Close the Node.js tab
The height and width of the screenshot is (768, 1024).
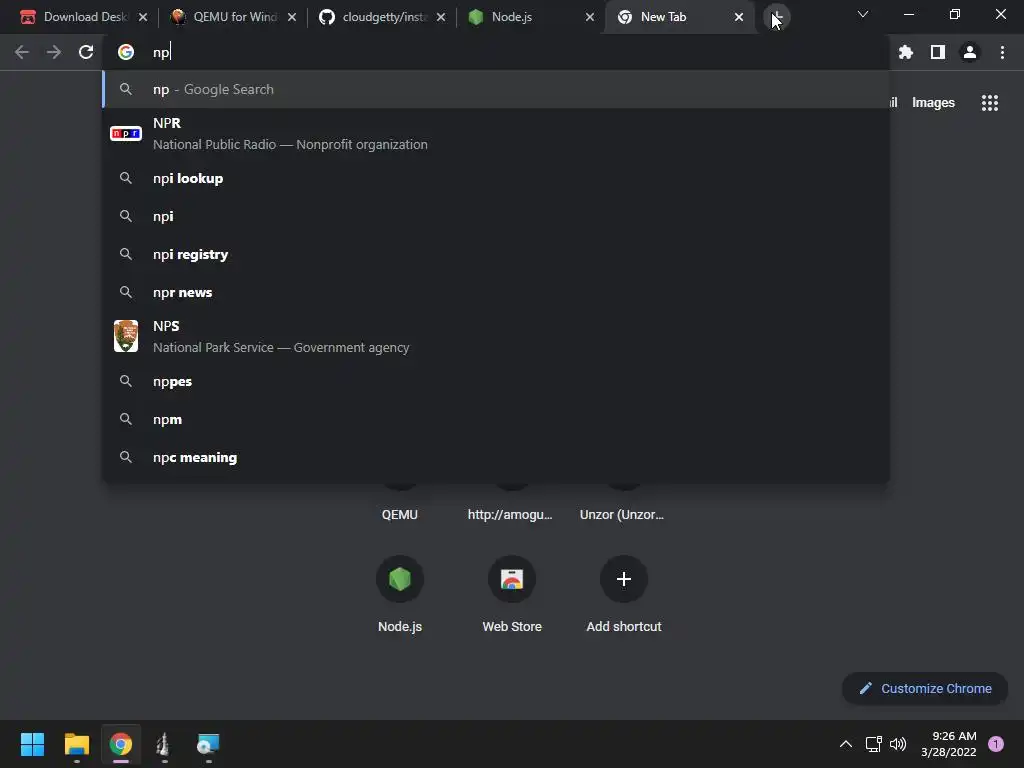[590, 17]
